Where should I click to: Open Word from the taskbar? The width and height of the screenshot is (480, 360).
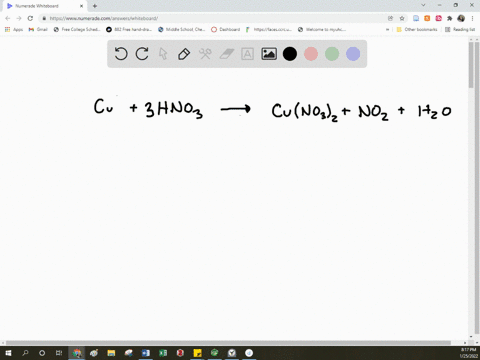click(x=146, y=353)
